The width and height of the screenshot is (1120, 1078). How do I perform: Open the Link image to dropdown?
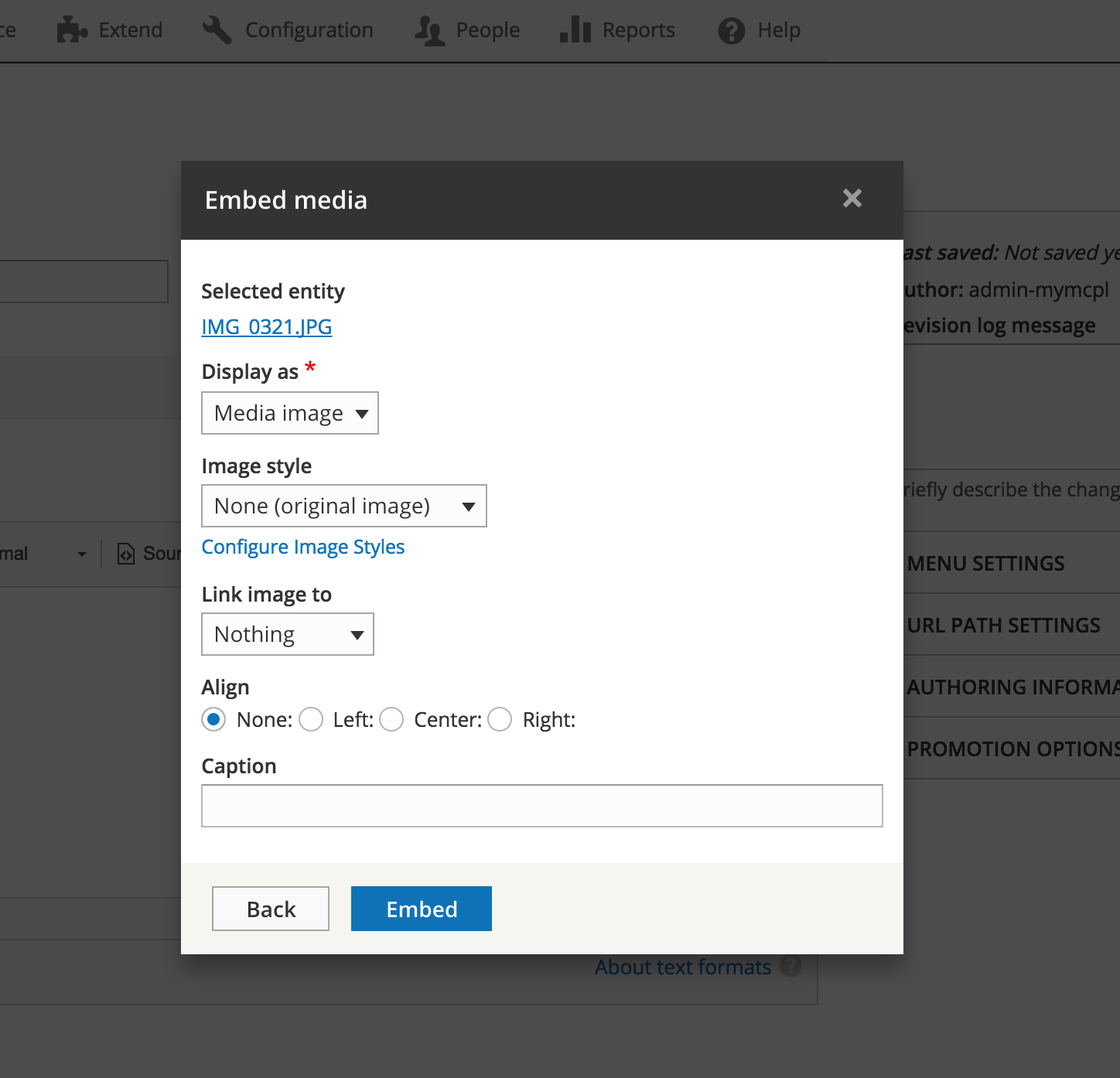287,634
